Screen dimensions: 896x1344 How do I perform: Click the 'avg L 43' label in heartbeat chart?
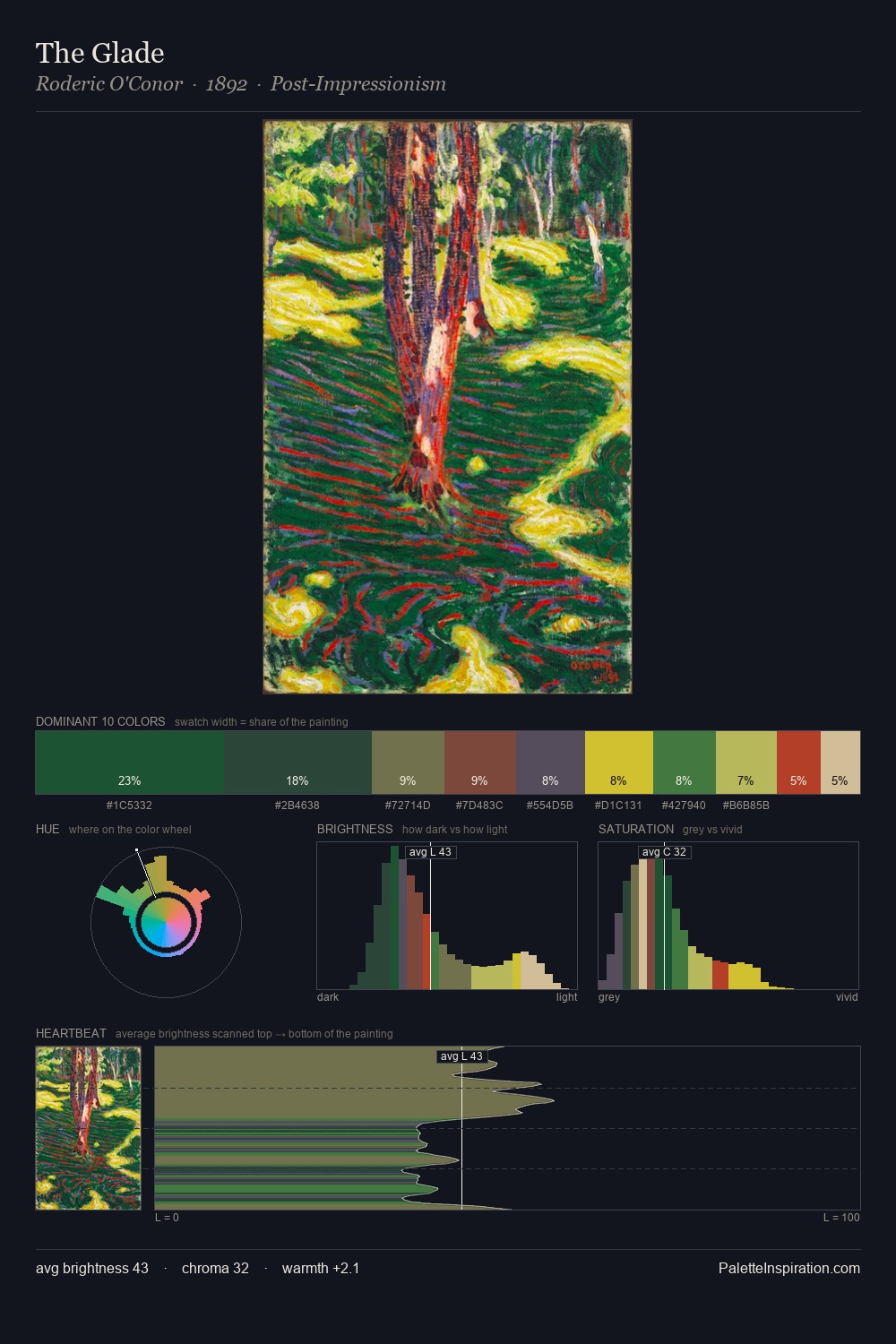[462, 1056]
